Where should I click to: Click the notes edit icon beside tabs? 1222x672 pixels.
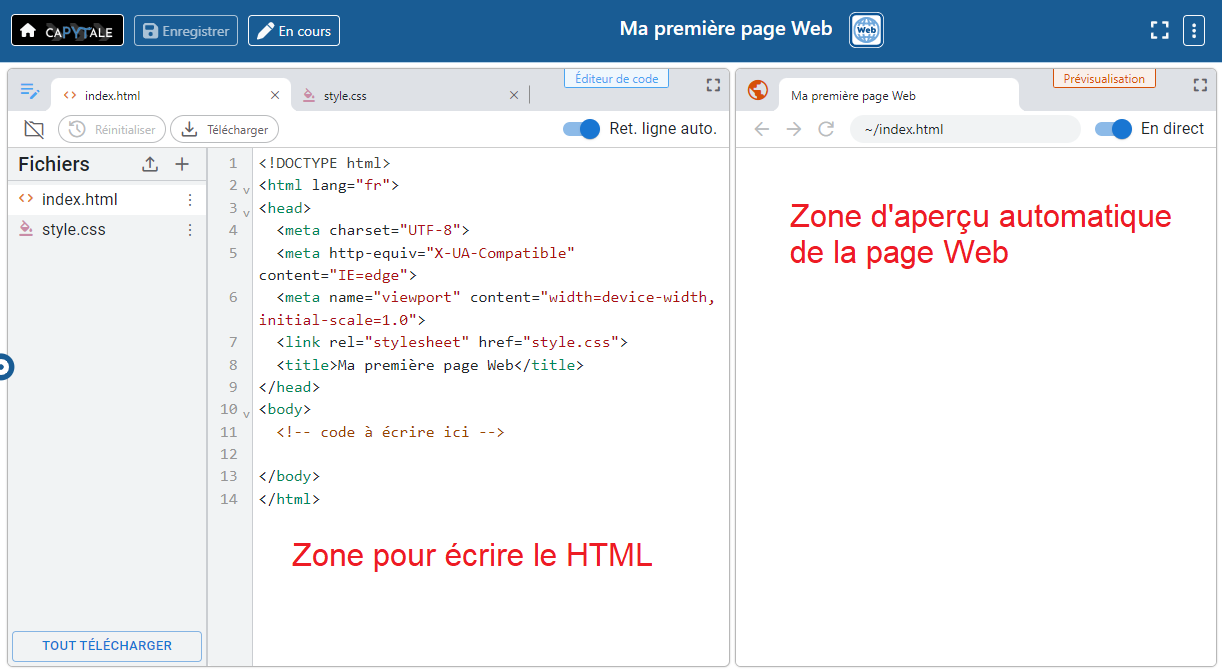pos(30,91)
